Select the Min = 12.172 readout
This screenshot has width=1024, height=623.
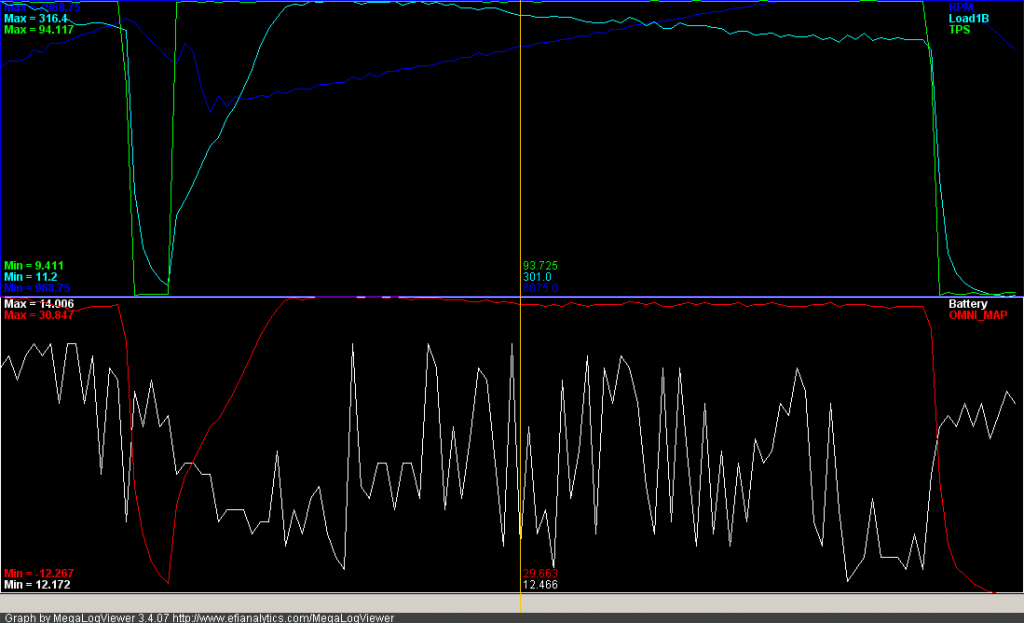(36, 584)
